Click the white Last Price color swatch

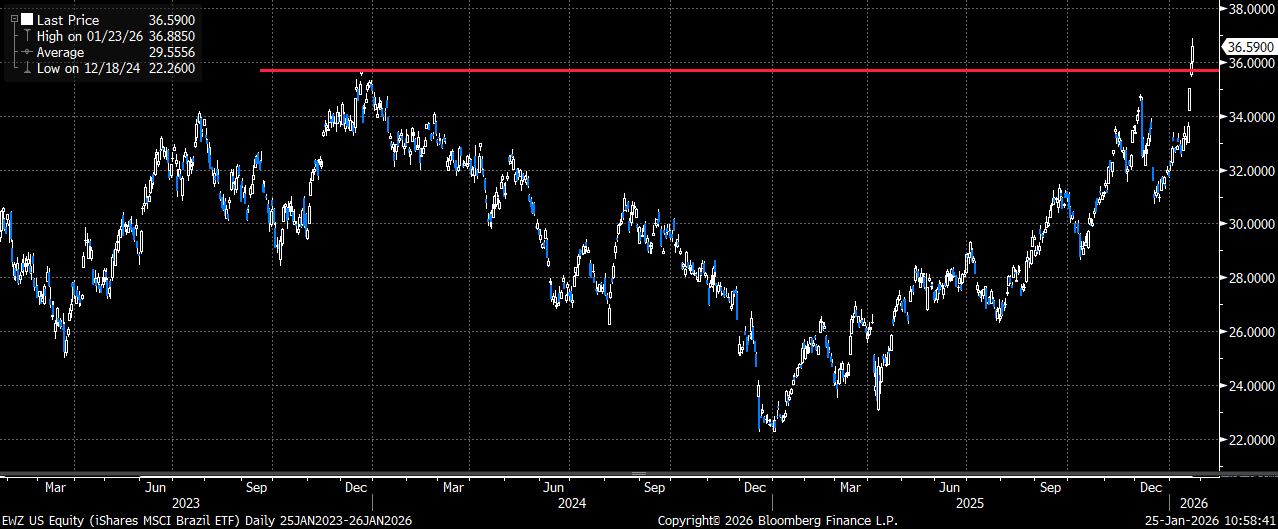[27, 19]
